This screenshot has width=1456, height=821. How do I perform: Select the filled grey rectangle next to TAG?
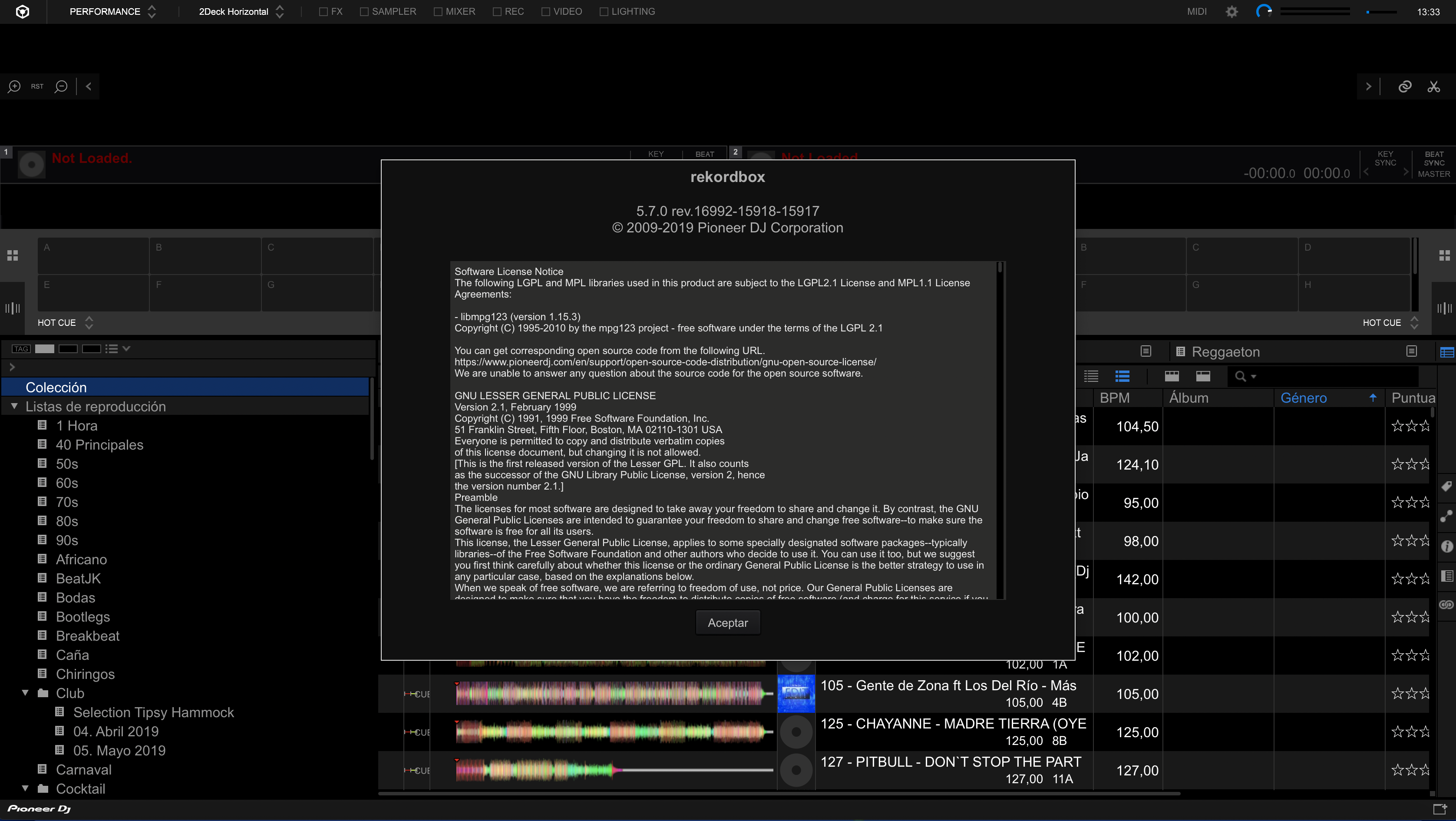tap(45, 349)
